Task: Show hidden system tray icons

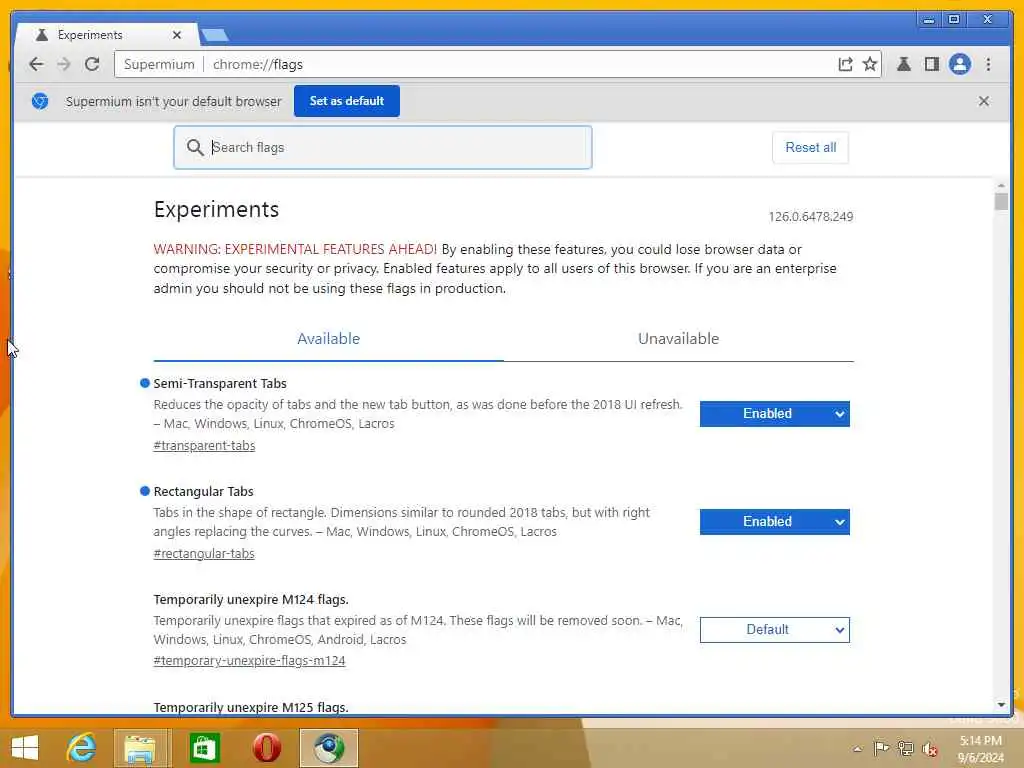Action: tap(857, 749)
